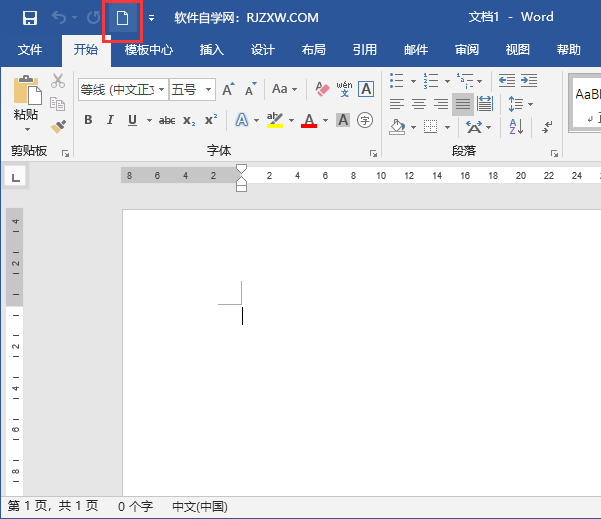This screenshot has width=601, height=519.
Task: Toggle strikethrough abc formatting
Action: (167, 120)
